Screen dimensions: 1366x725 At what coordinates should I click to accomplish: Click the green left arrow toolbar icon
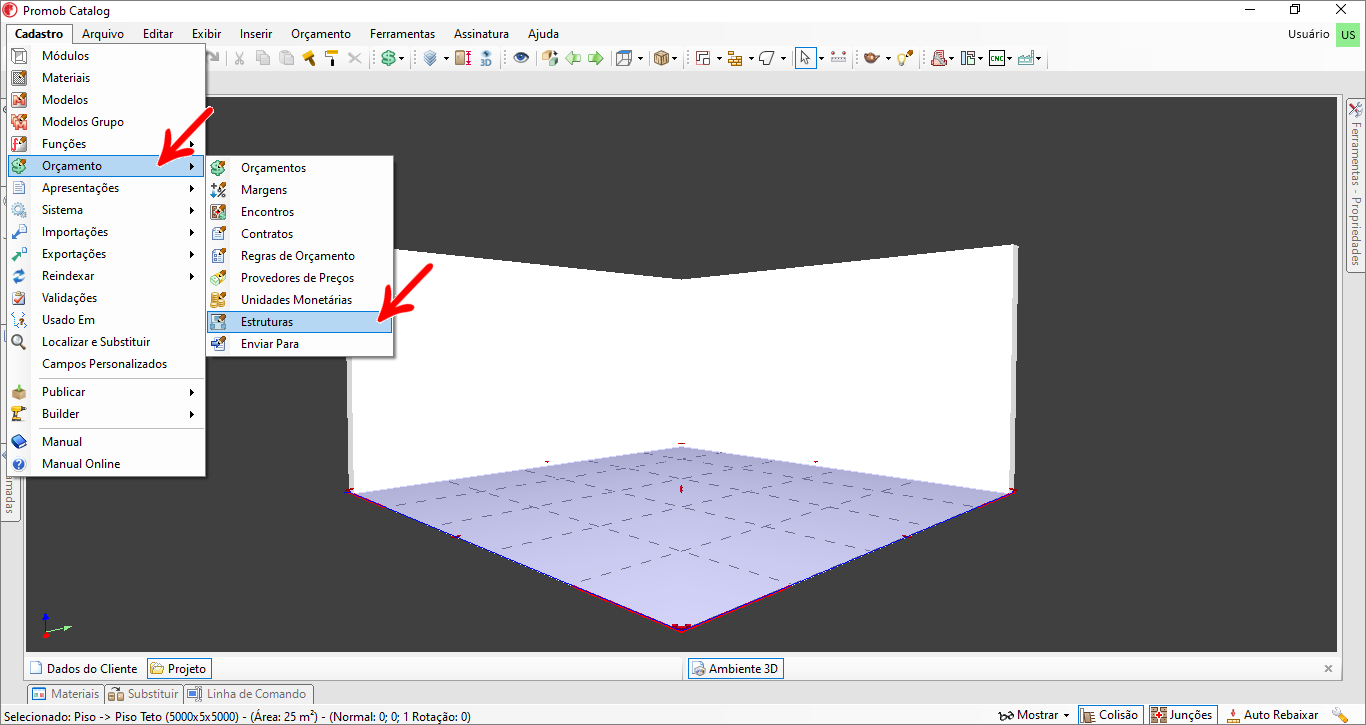[573, 58]
